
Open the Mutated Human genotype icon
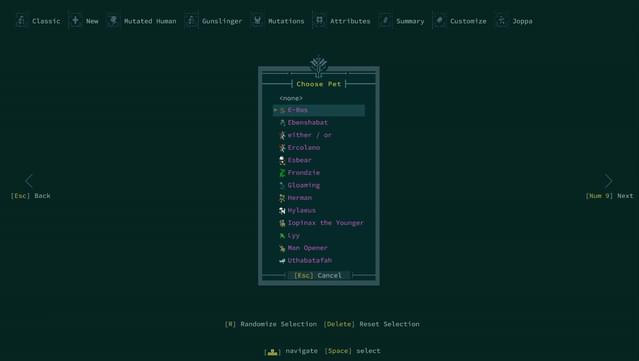[x=113, y=20]
